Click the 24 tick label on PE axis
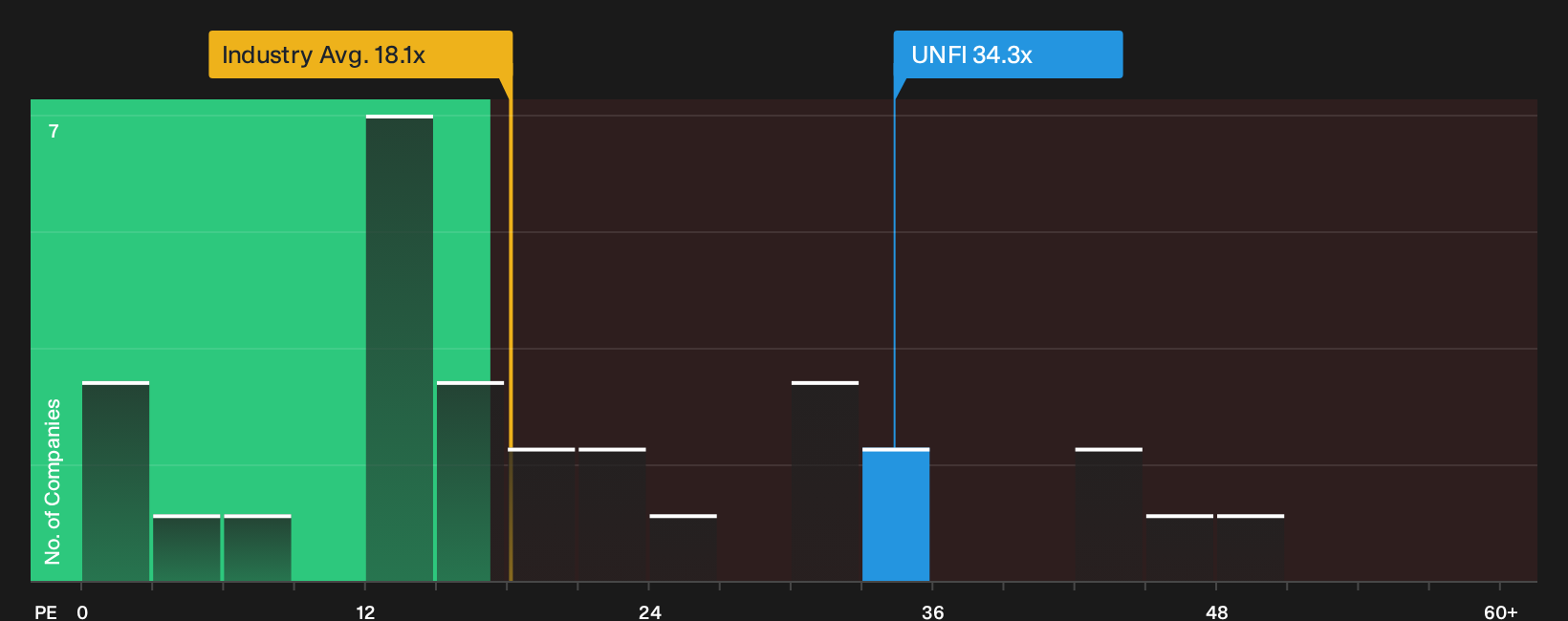This screenshot has height=621, width=1568. 649,612
